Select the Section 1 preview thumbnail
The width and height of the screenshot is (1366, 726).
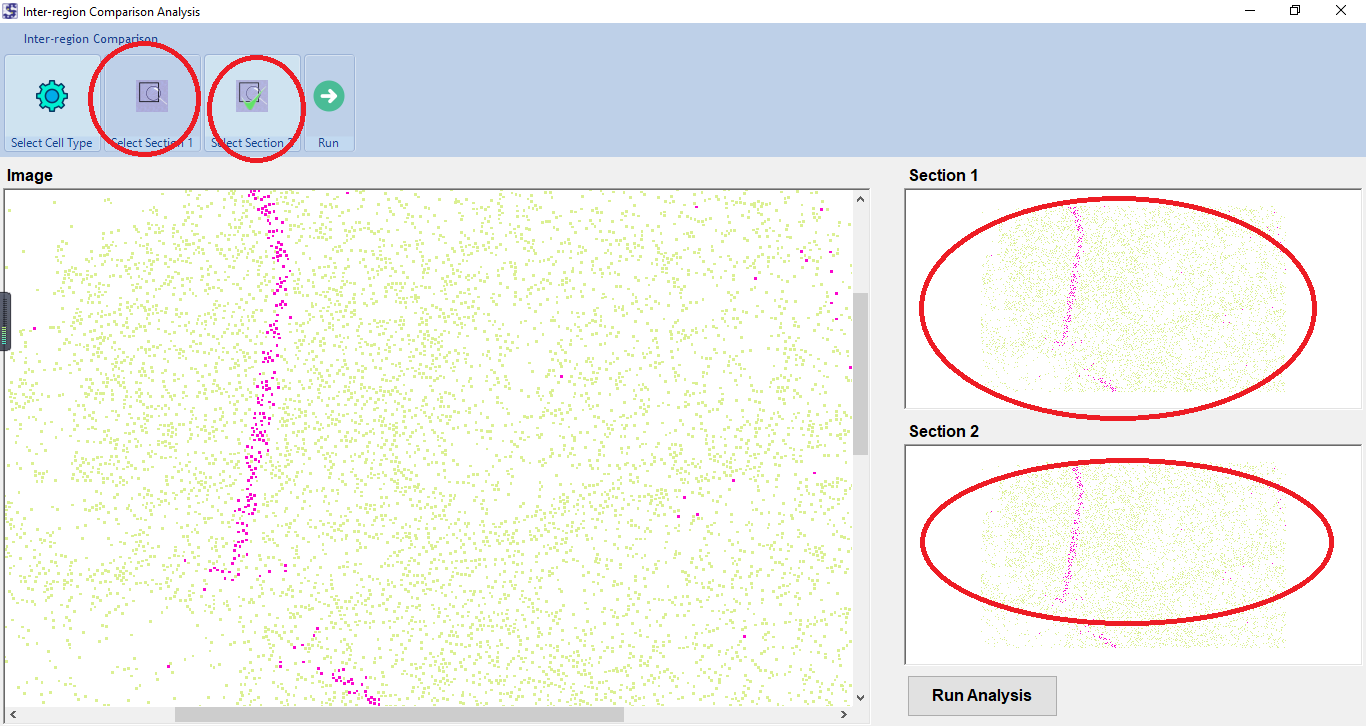coord(1132,298)
